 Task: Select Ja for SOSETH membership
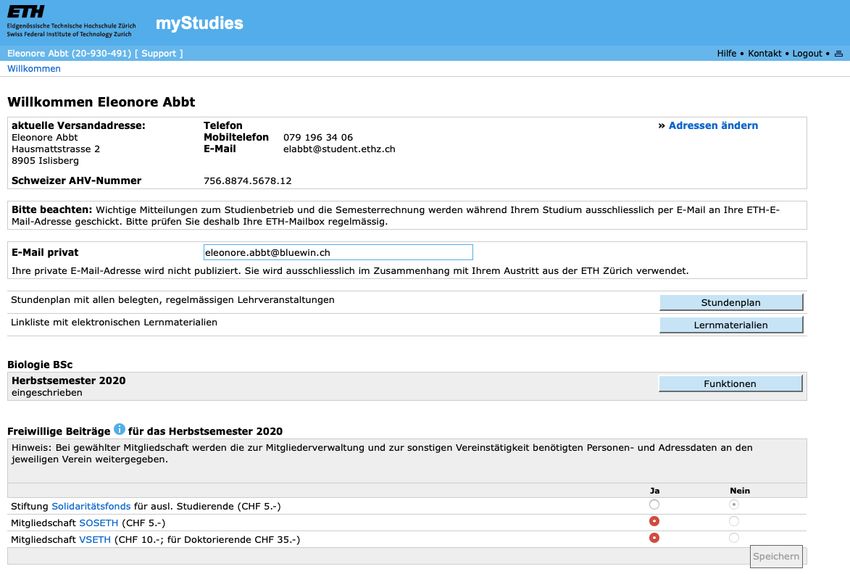click(x=654, y=521)
